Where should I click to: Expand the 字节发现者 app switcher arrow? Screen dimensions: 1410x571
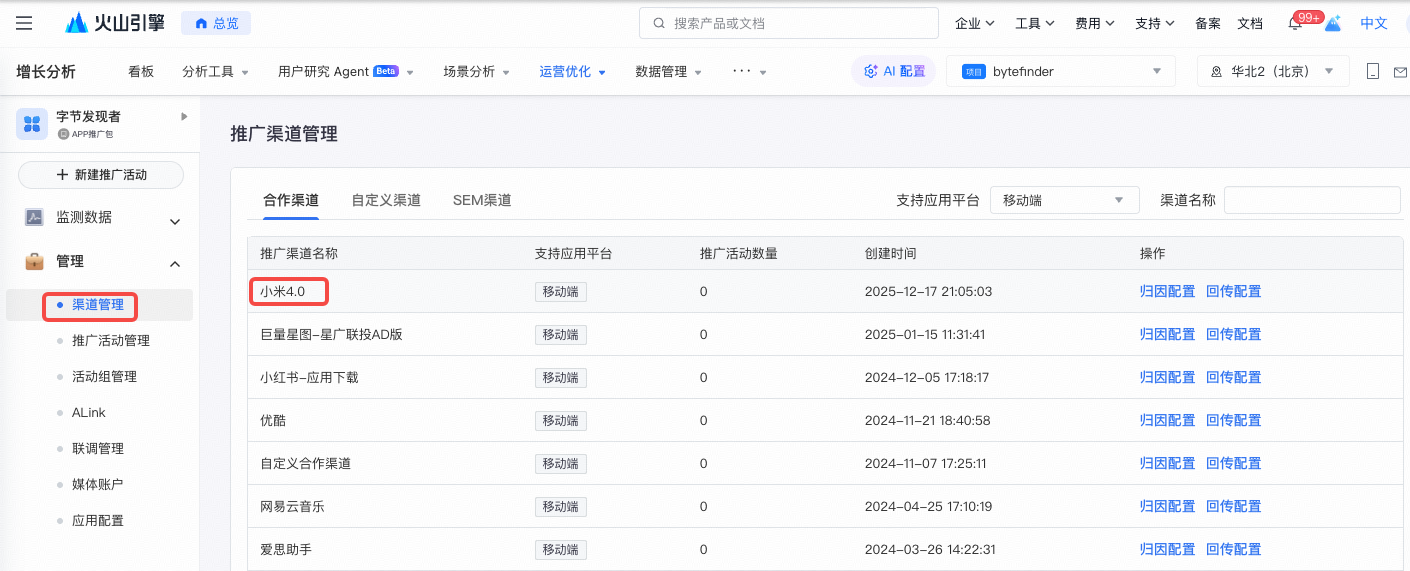coord(184,117)
